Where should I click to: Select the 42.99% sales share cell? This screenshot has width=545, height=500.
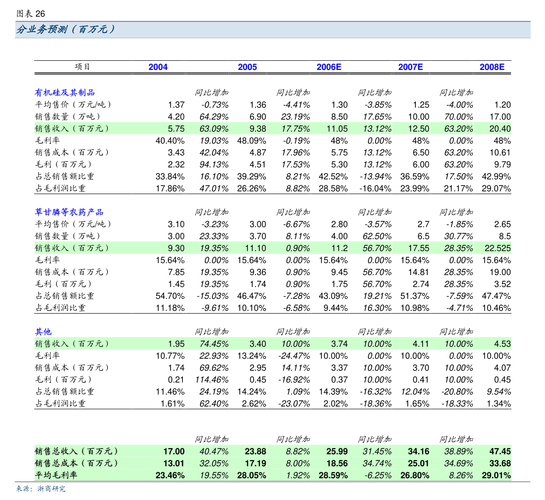(496, 177)
